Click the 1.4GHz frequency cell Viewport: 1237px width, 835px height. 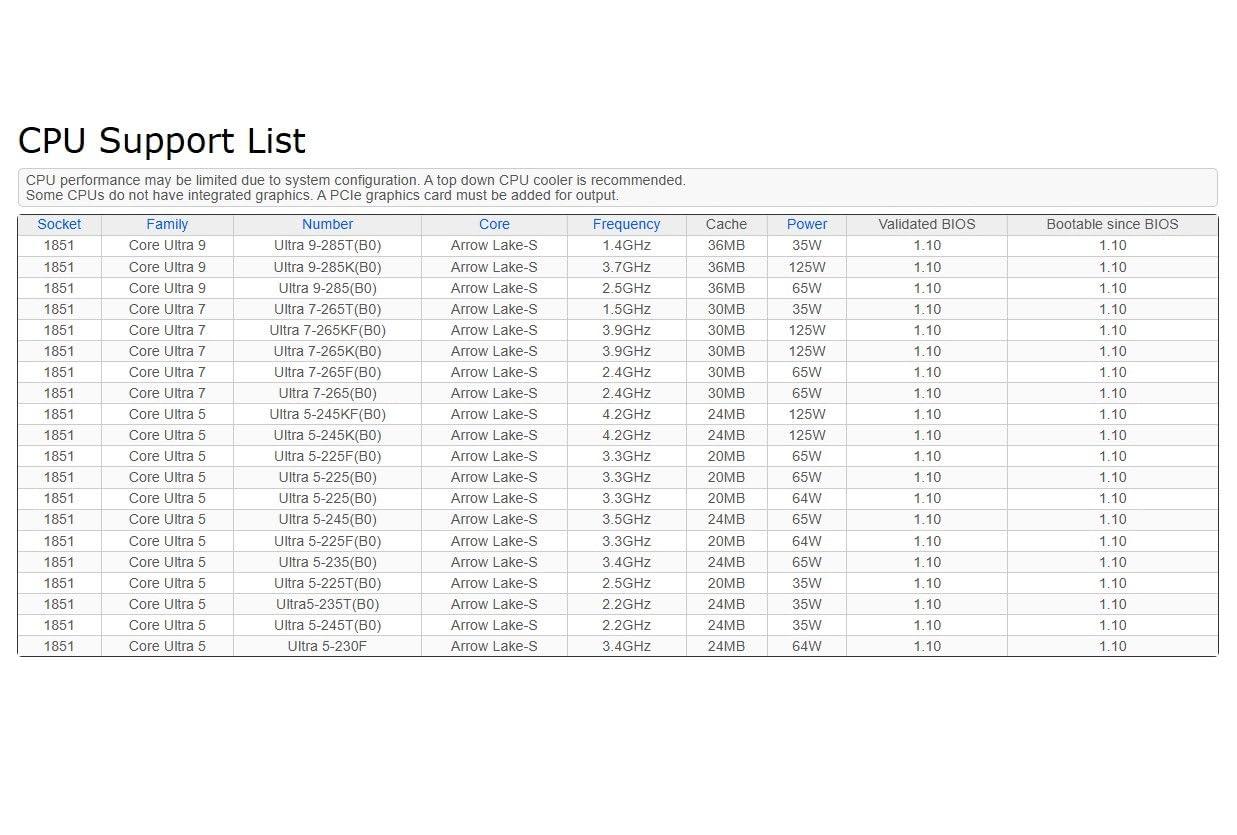tap(626, 245)
